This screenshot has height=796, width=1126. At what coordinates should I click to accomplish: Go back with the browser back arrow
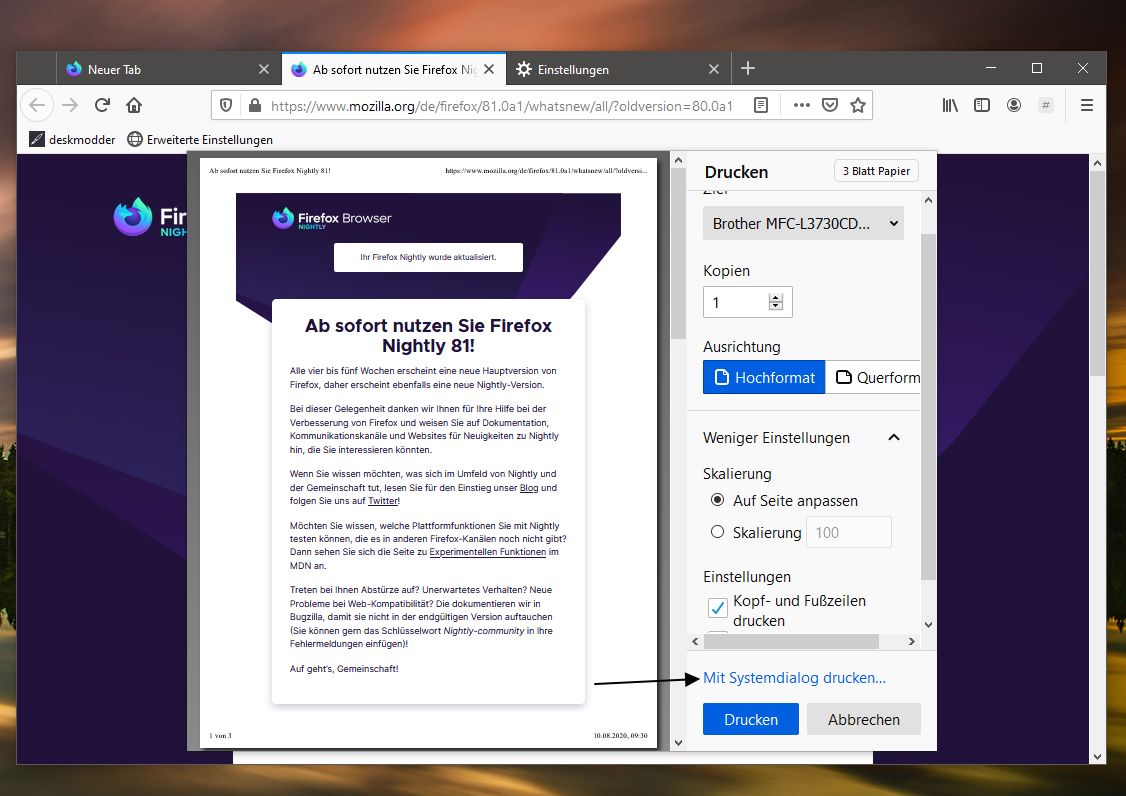pos(37,106)
